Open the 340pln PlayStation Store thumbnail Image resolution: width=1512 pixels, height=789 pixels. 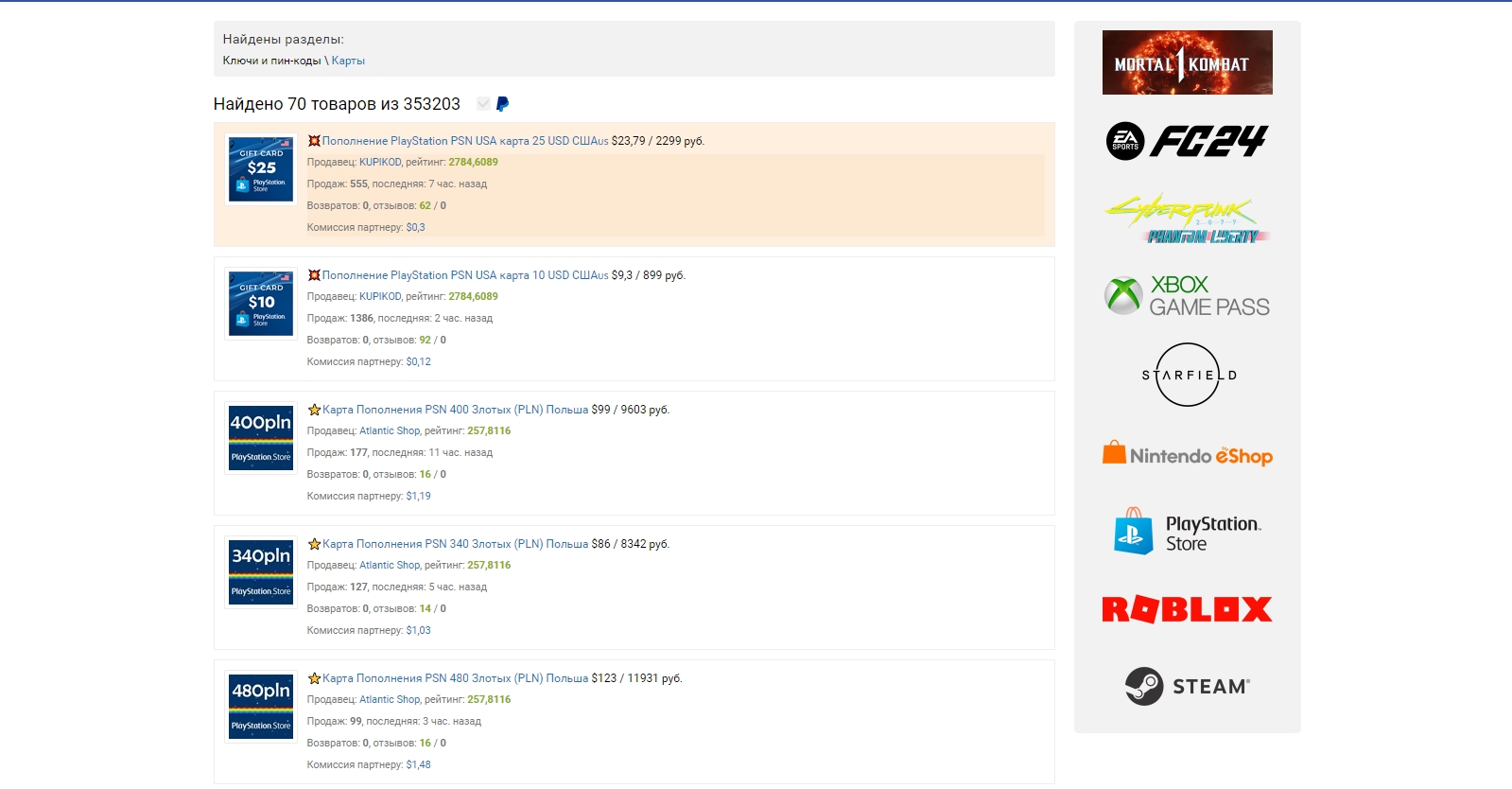pyautogui.click(x=261, y=572)
